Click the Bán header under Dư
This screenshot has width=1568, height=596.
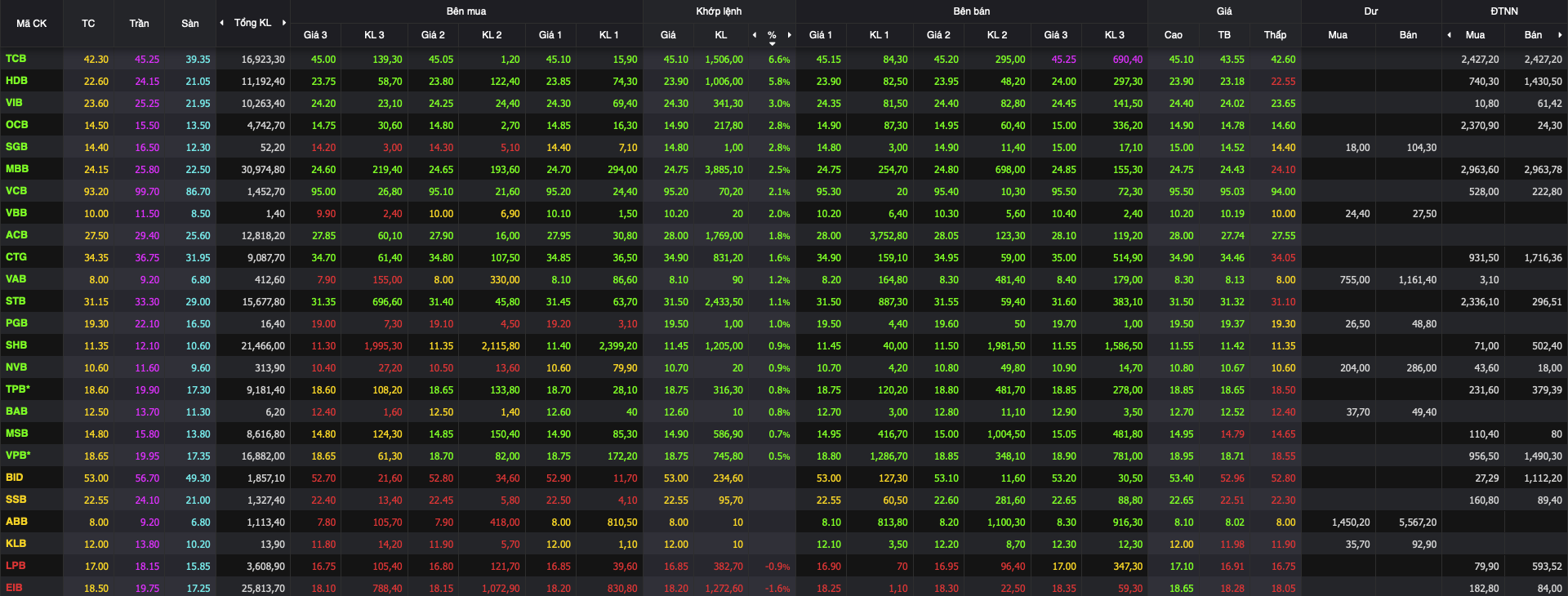click(1409, 35)
